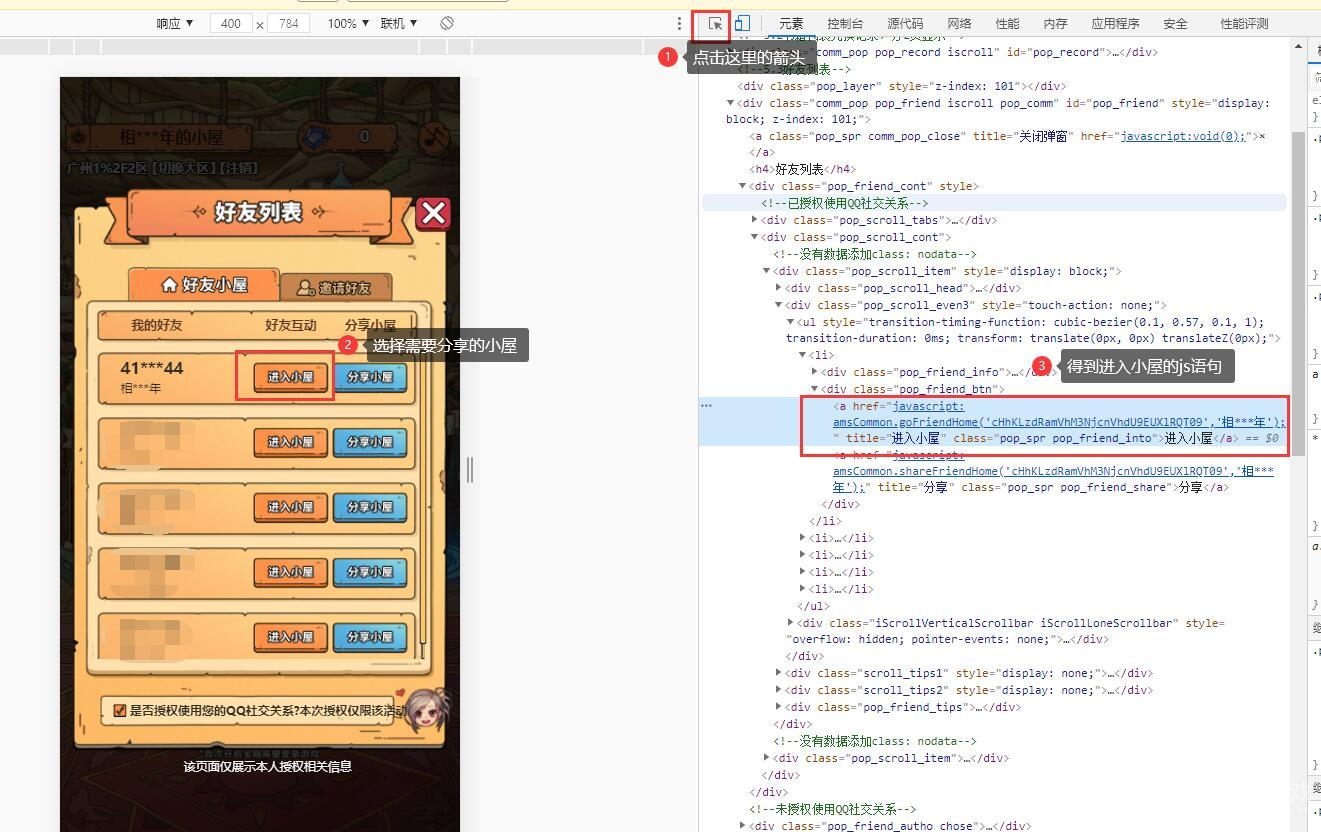
Task: Open the 应用程序 tab
Action: pyautogui.click(x=1115, y=23)
